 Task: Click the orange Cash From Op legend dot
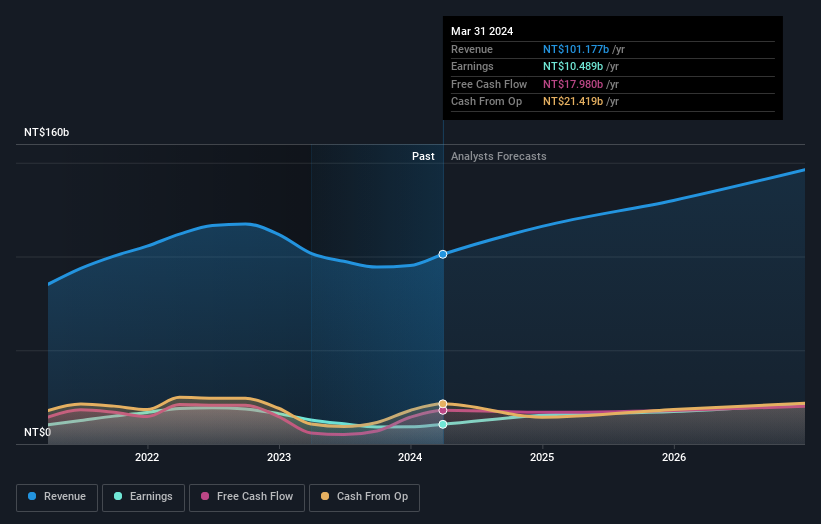coord(325,496)
